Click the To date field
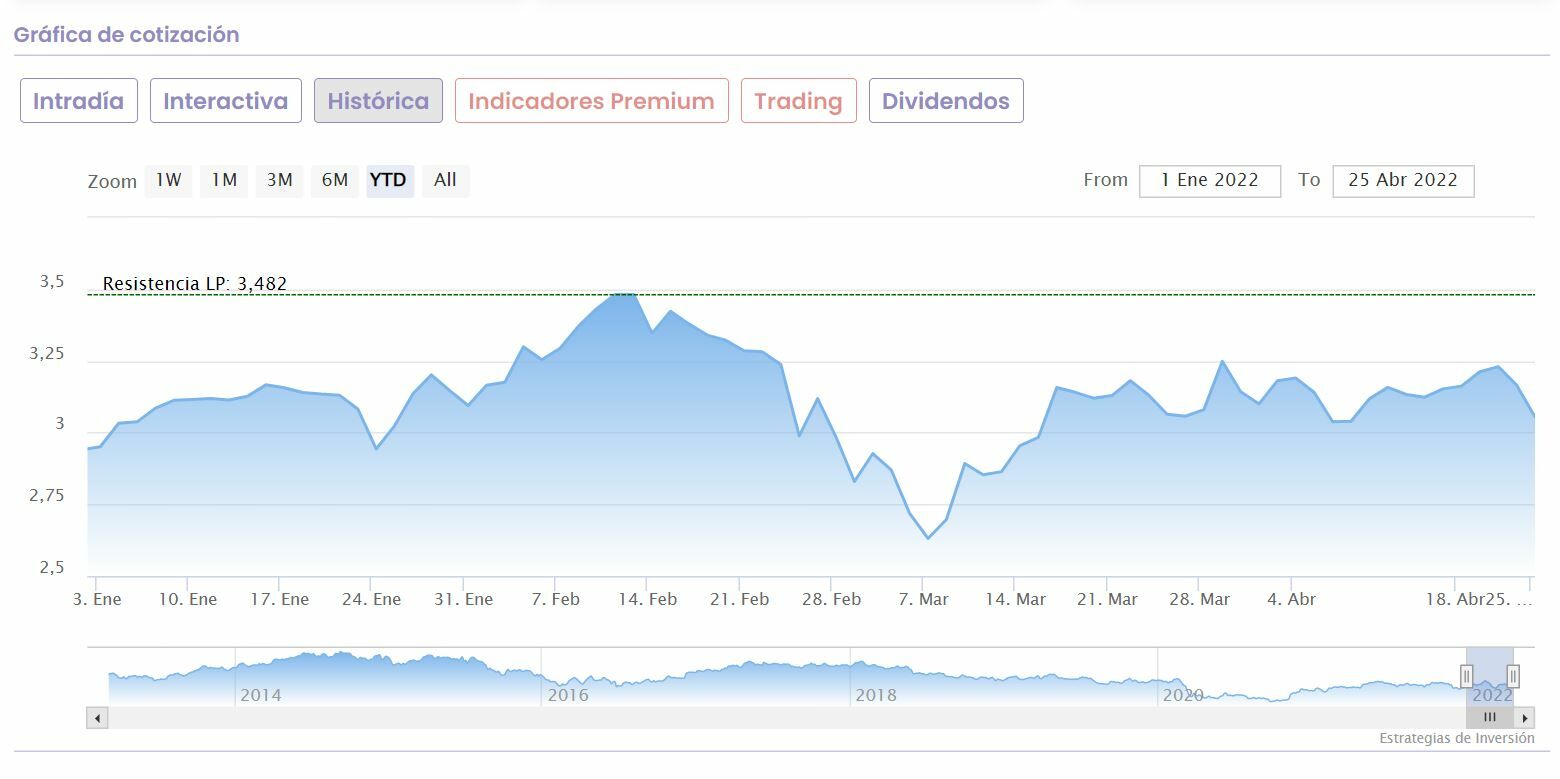The image size is (1560, 779). tap(1402, 181)
